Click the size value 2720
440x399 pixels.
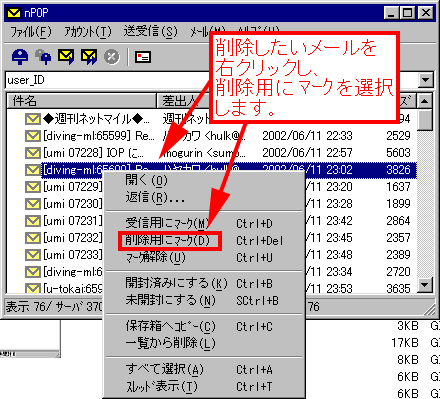pos(398,272)
